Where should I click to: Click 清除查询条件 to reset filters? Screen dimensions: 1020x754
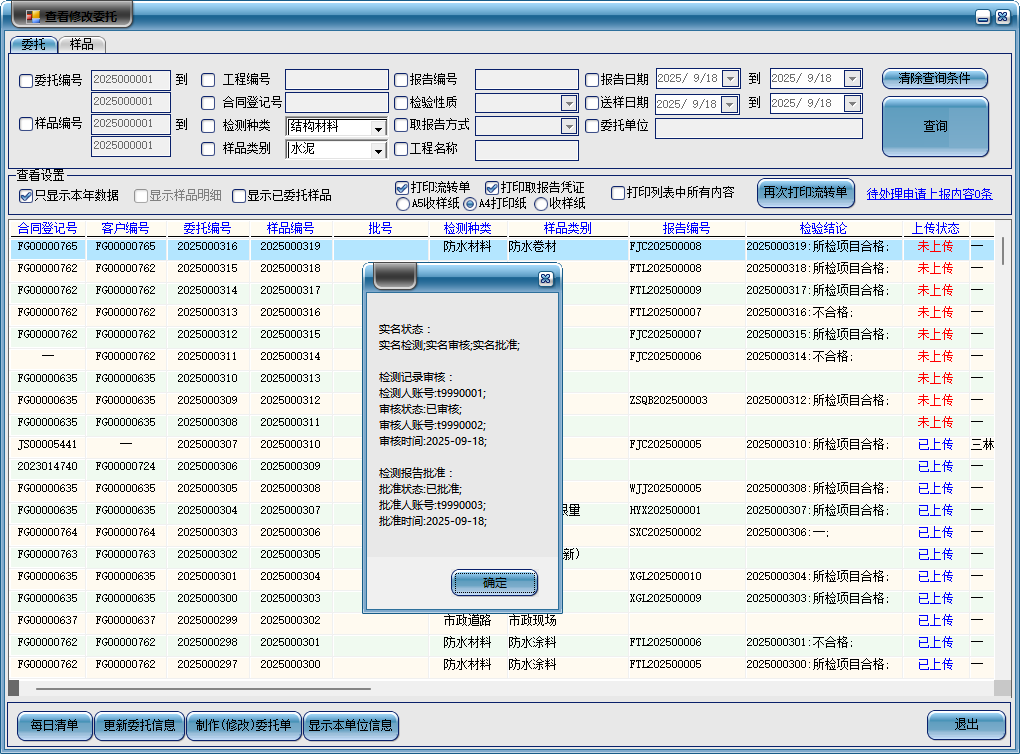point(934,79)
